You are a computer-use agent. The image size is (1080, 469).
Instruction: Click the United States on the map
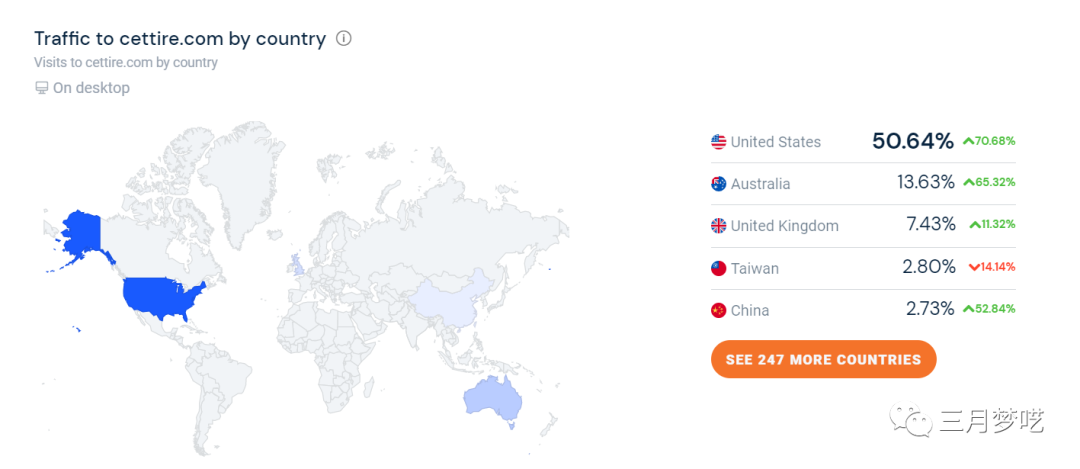click(162, 297)
